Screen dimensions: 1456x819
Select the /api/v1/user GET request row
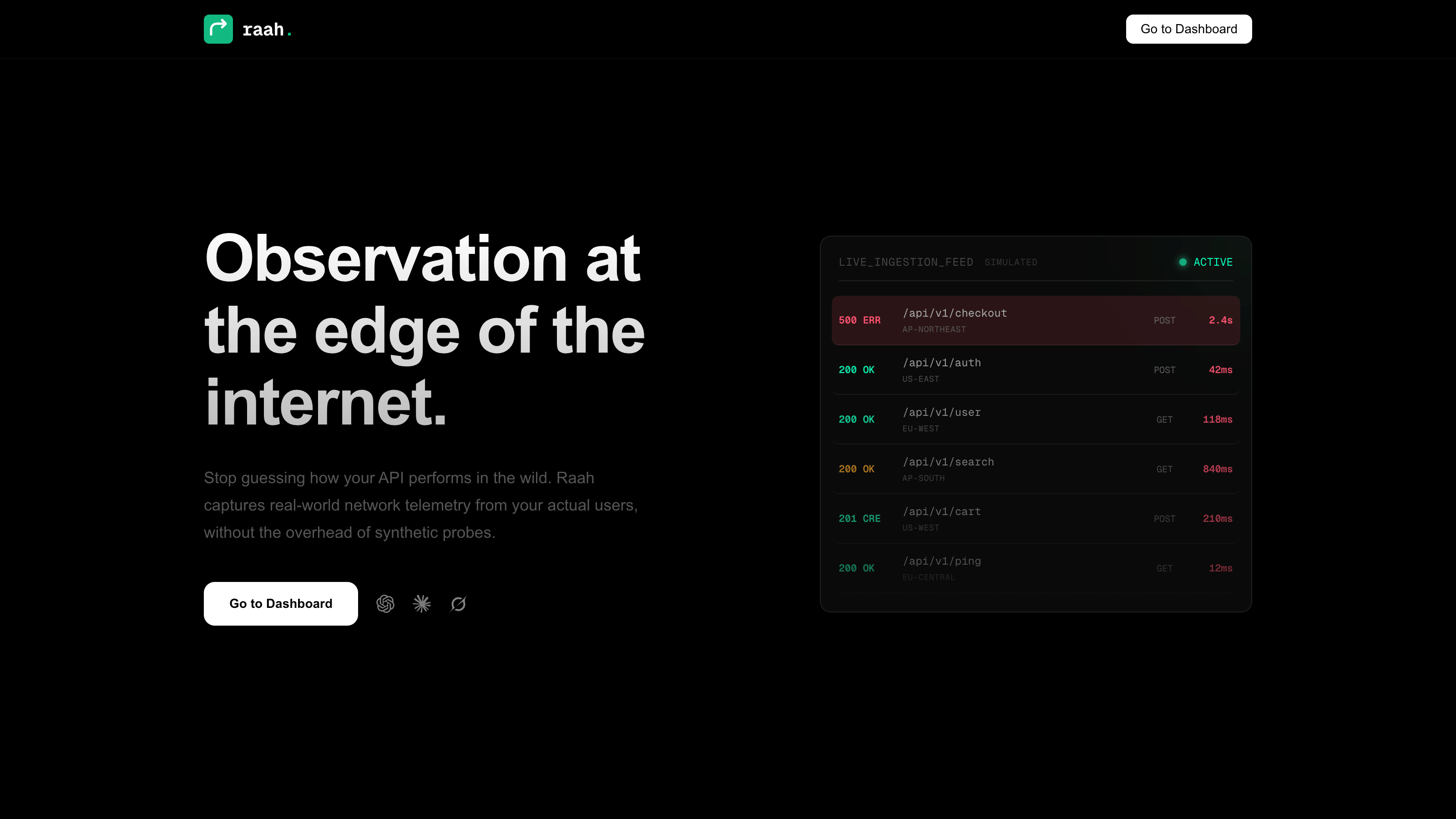pos(1036,420)
